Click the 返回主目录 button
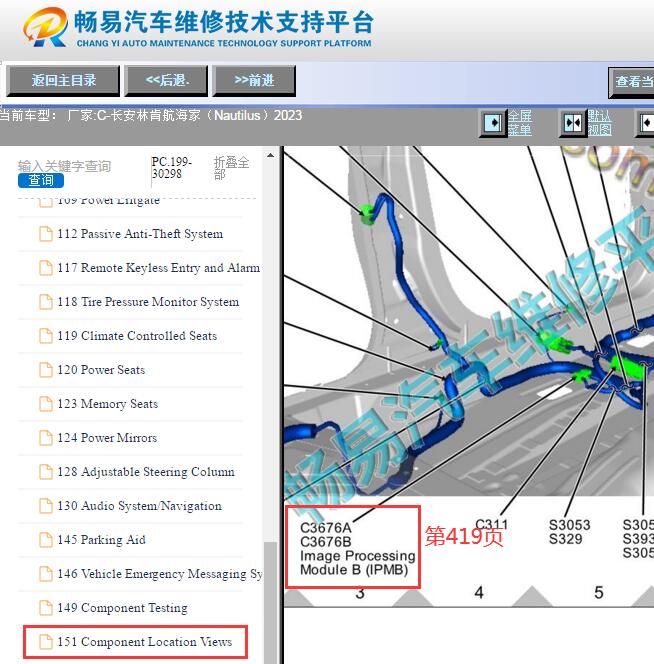654x664 pixels. tap(63, 80)
